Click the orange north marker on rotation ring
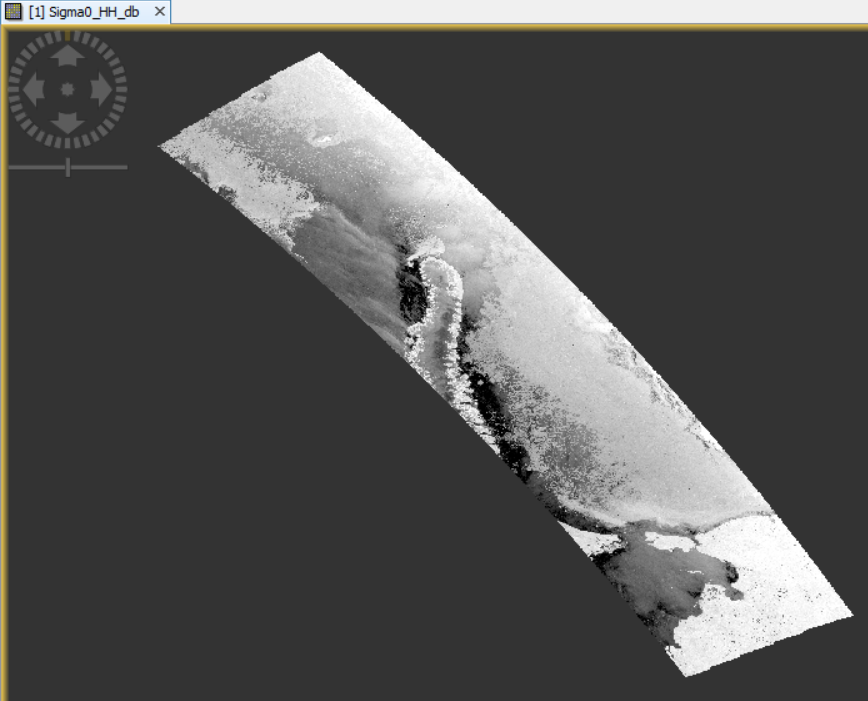This screenshot has height=701, width=868. [67, 34]
